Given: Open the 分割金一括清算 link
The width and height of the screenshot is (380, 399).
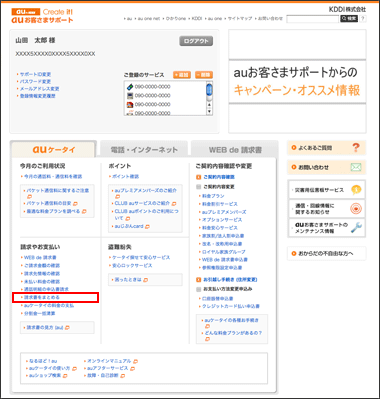Looking at the screenshot, I should point(39,314).
